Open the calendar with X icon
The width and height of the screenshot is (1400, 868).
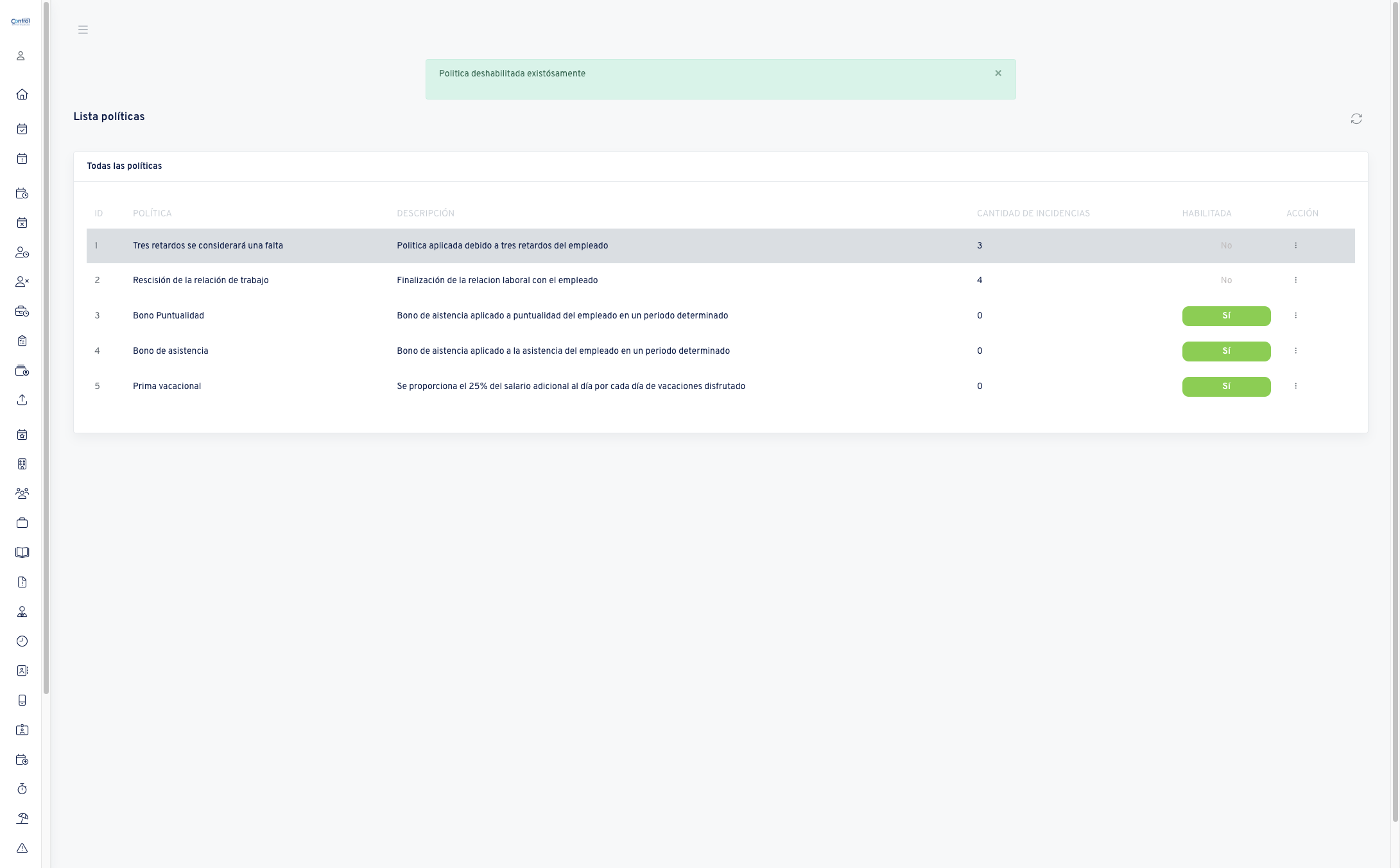point(22,223)
